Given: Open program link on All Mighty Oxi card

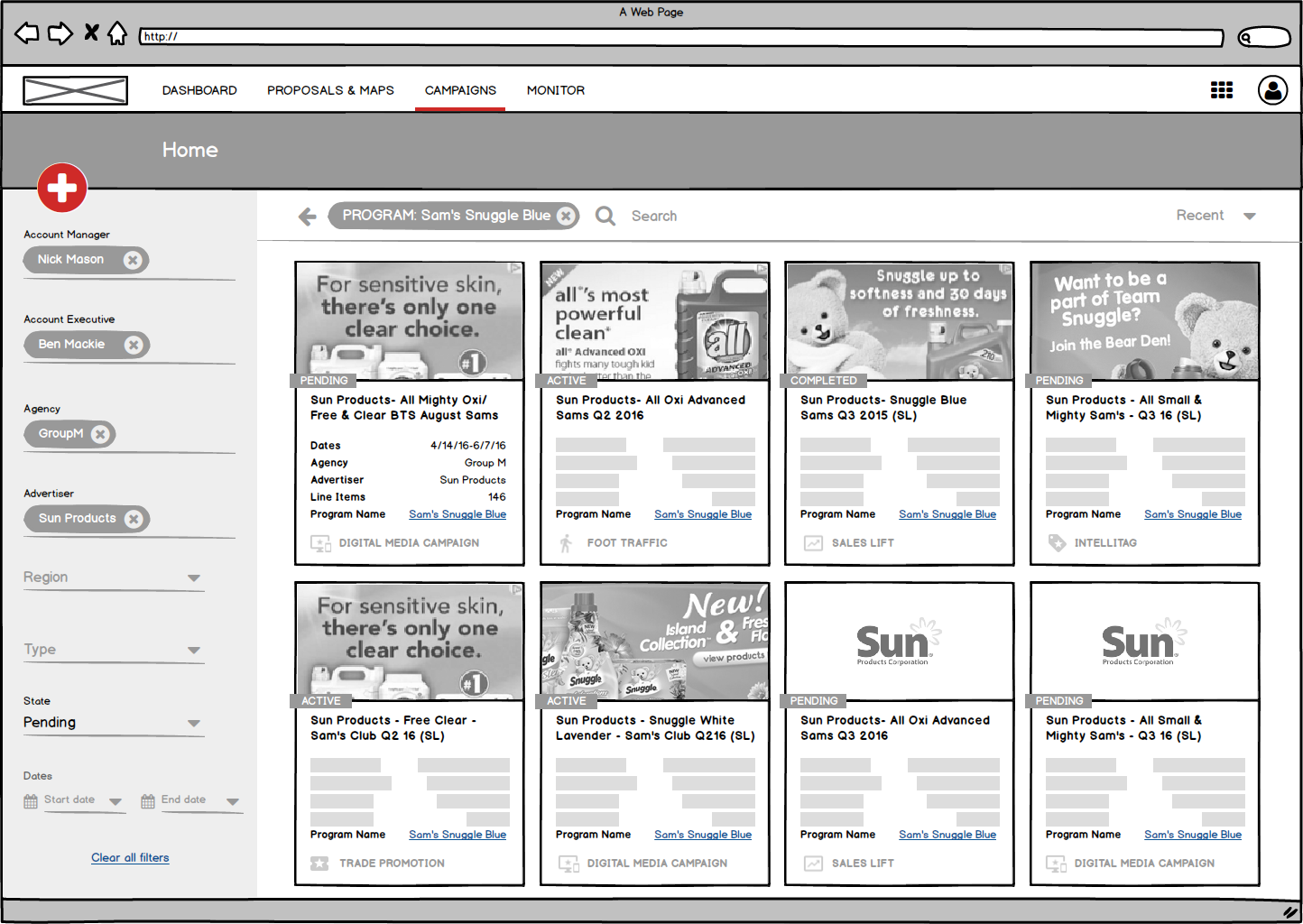Looking at the screenshot, I should 457,514.
